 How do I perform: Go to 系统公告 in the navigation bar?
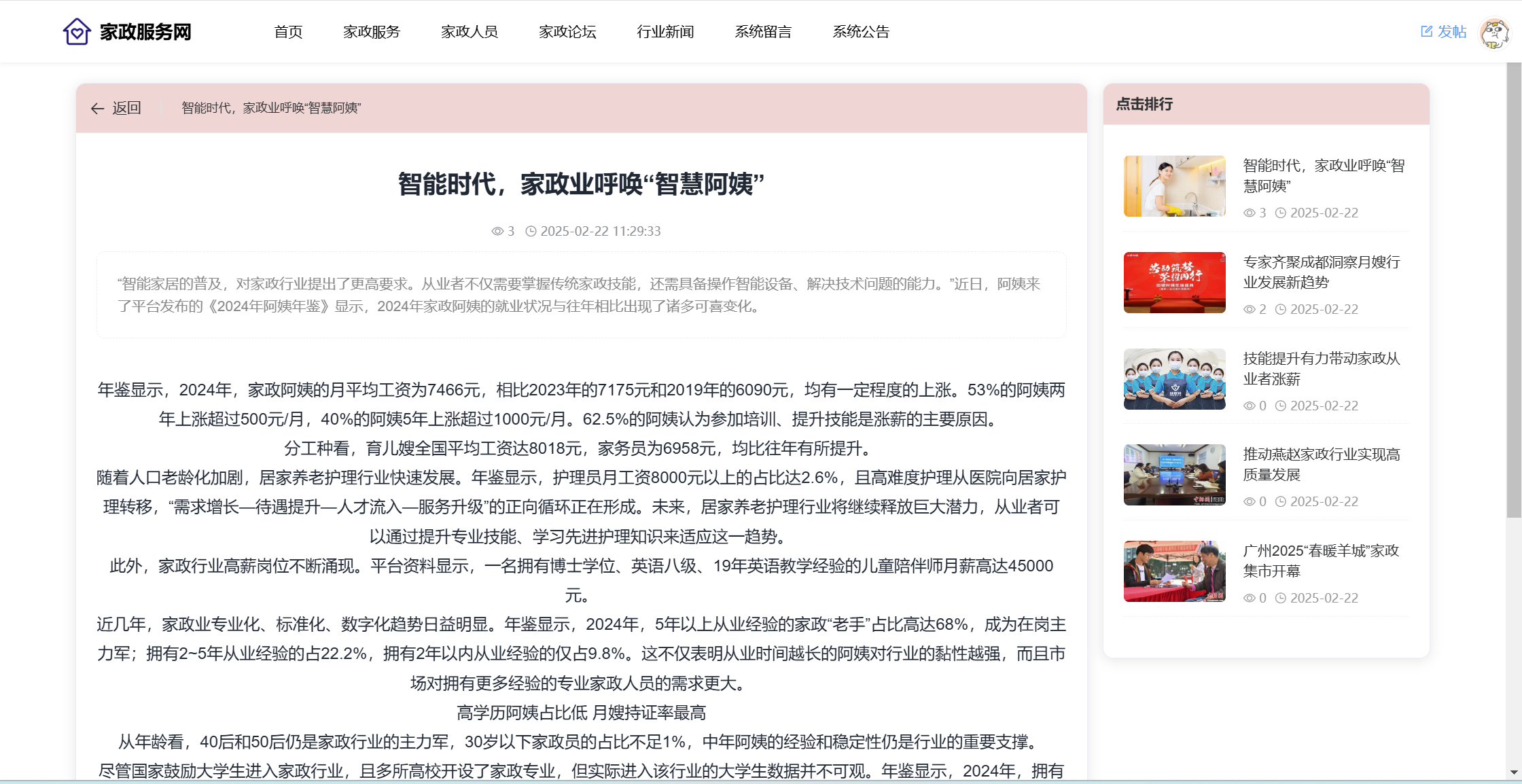pyautogui.click(x=861, y=32)
